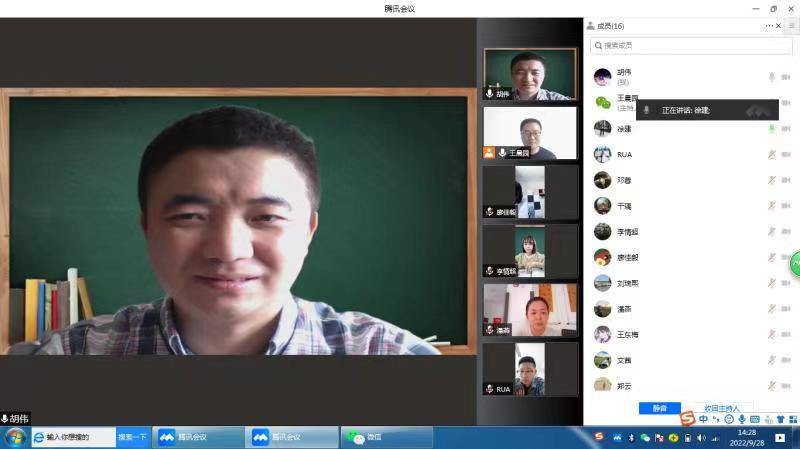Open the members panel more options (…) menu

click(x=769, y=26)
